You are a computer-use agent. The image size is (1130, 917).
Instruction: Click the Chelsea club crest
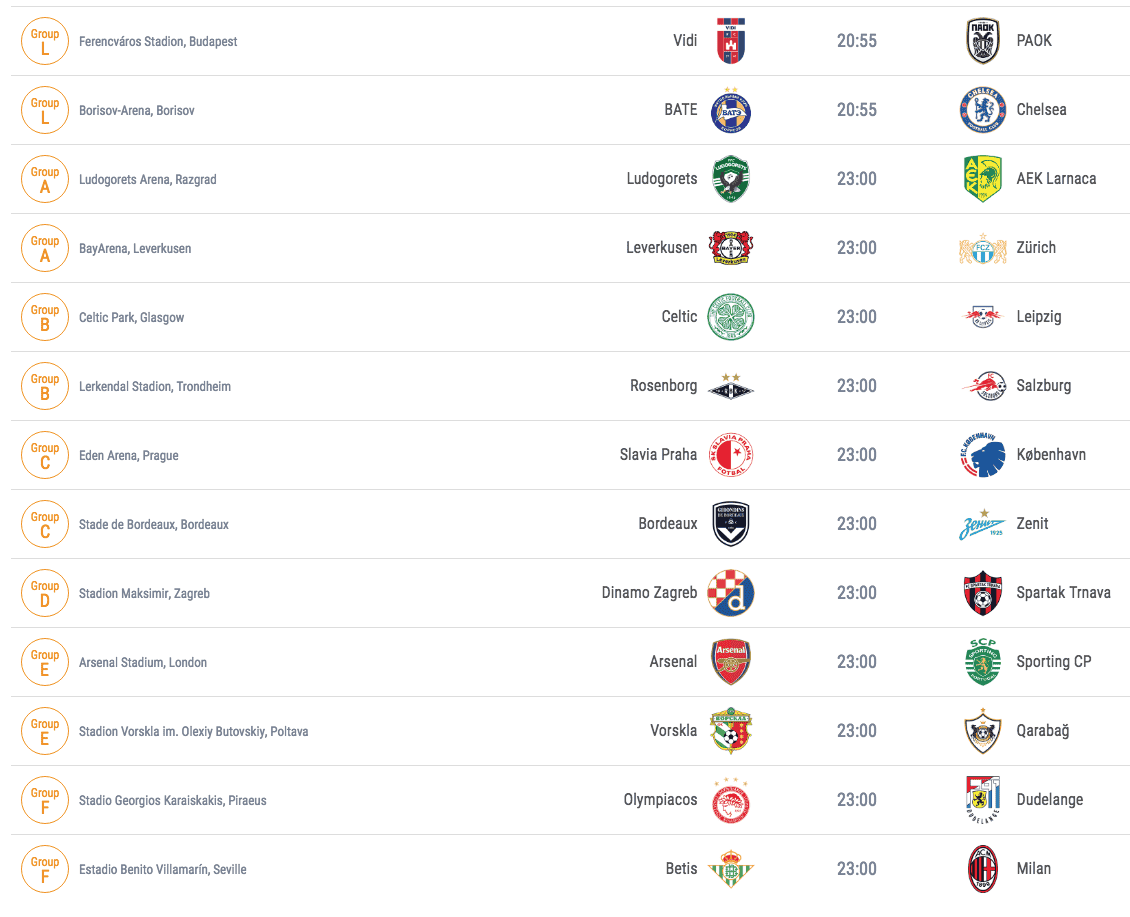(x=982, y=110)
